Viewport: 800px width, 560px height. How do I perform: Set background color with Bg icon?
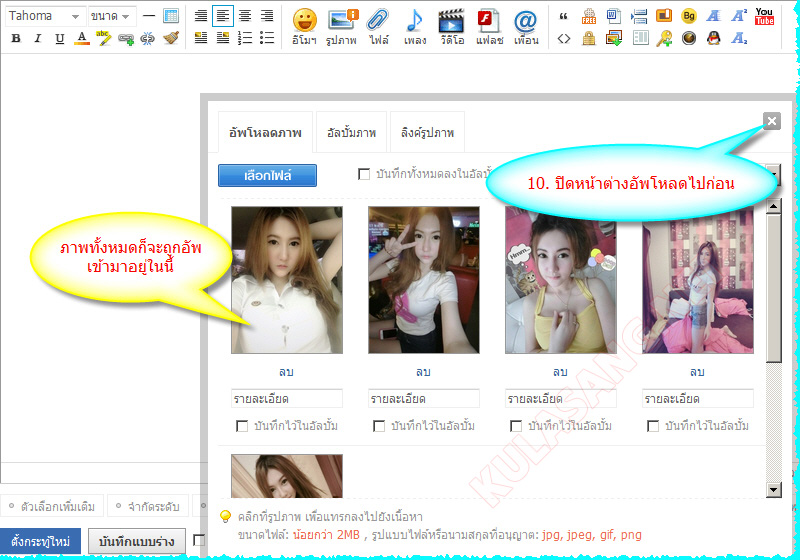[x=689, y=16]
